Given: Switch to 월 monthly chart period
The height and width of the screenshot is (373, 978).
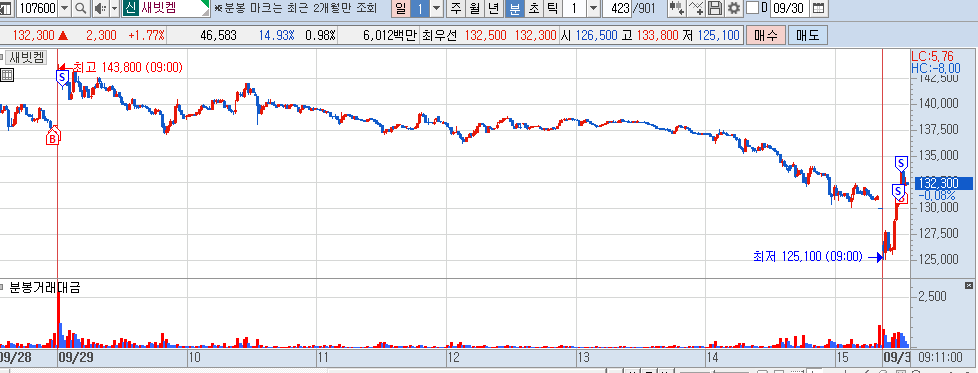Looking at the screenshot, I should tap(475, 9).
